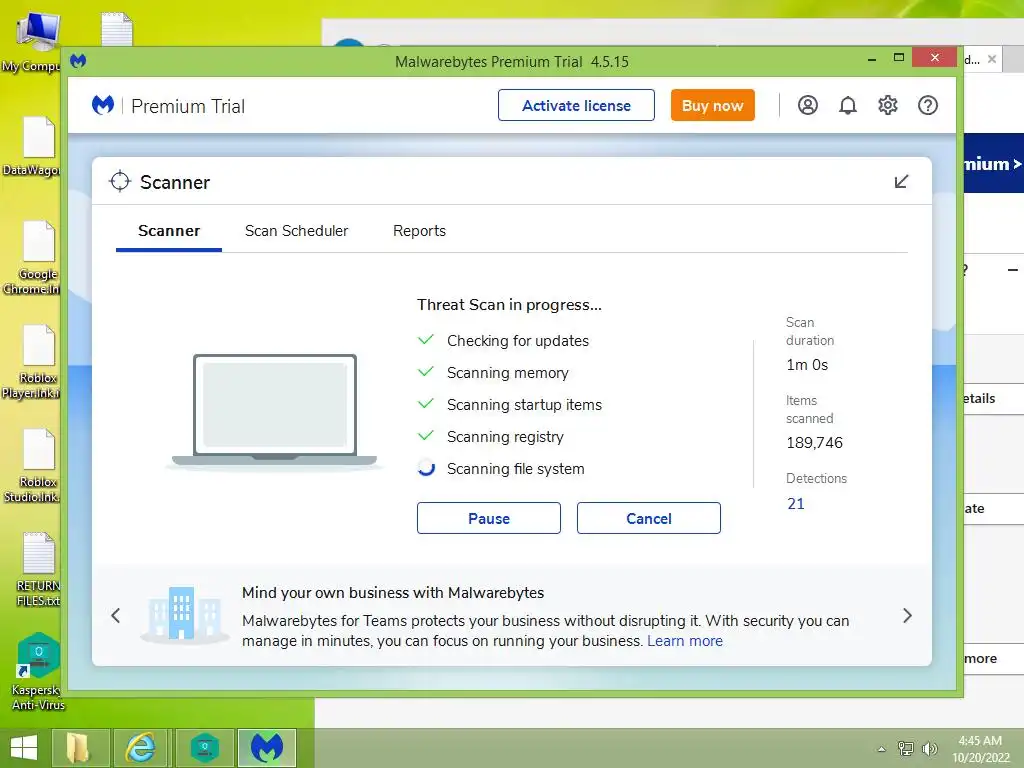Viewport: 1024px width, 768px height.
Task: Open File Explorer in taskbar
Action: tap(79, 748)
